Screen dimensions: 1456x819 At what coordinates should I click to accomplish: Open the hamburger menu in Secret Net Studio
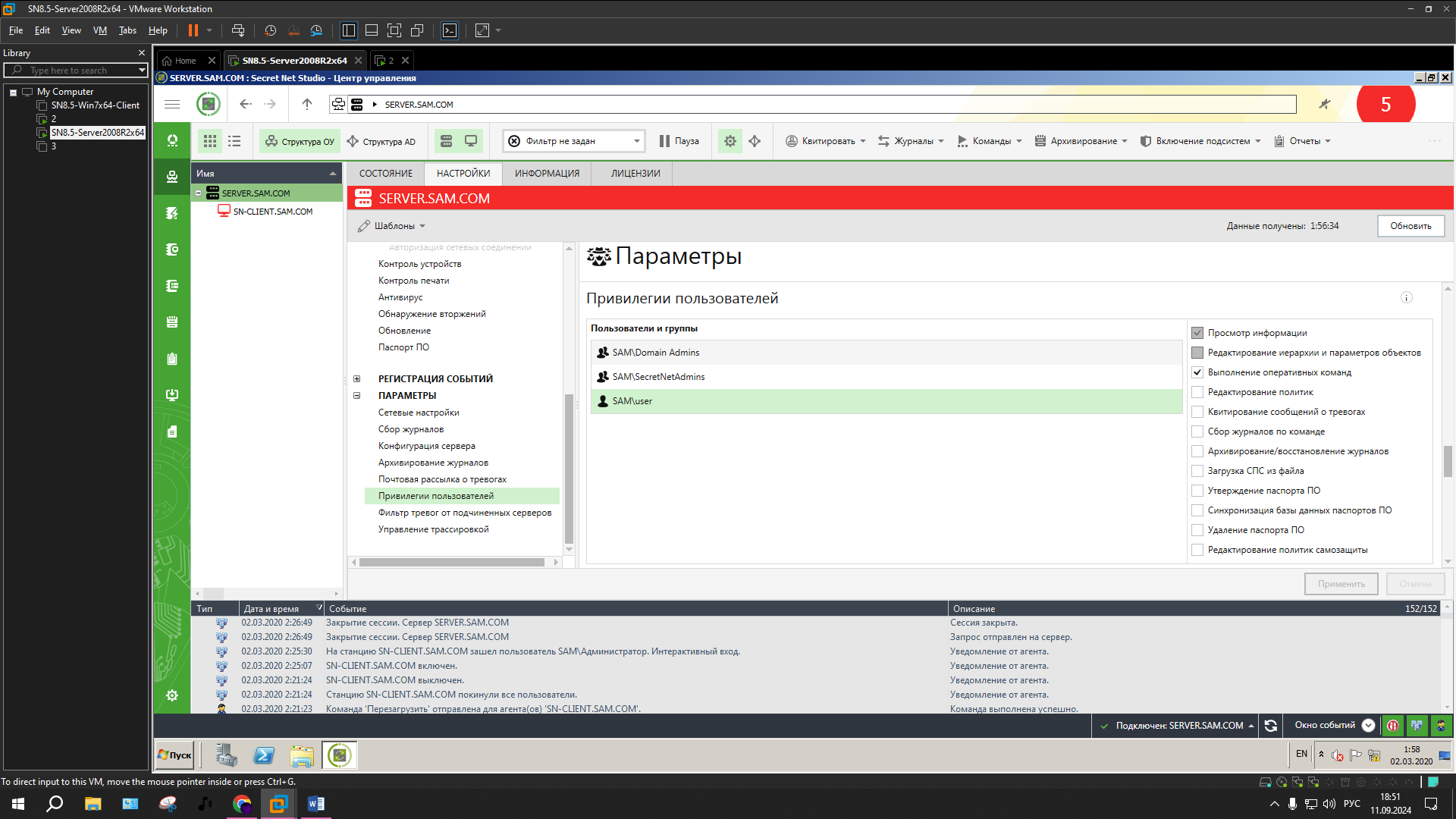click(172, 105)
